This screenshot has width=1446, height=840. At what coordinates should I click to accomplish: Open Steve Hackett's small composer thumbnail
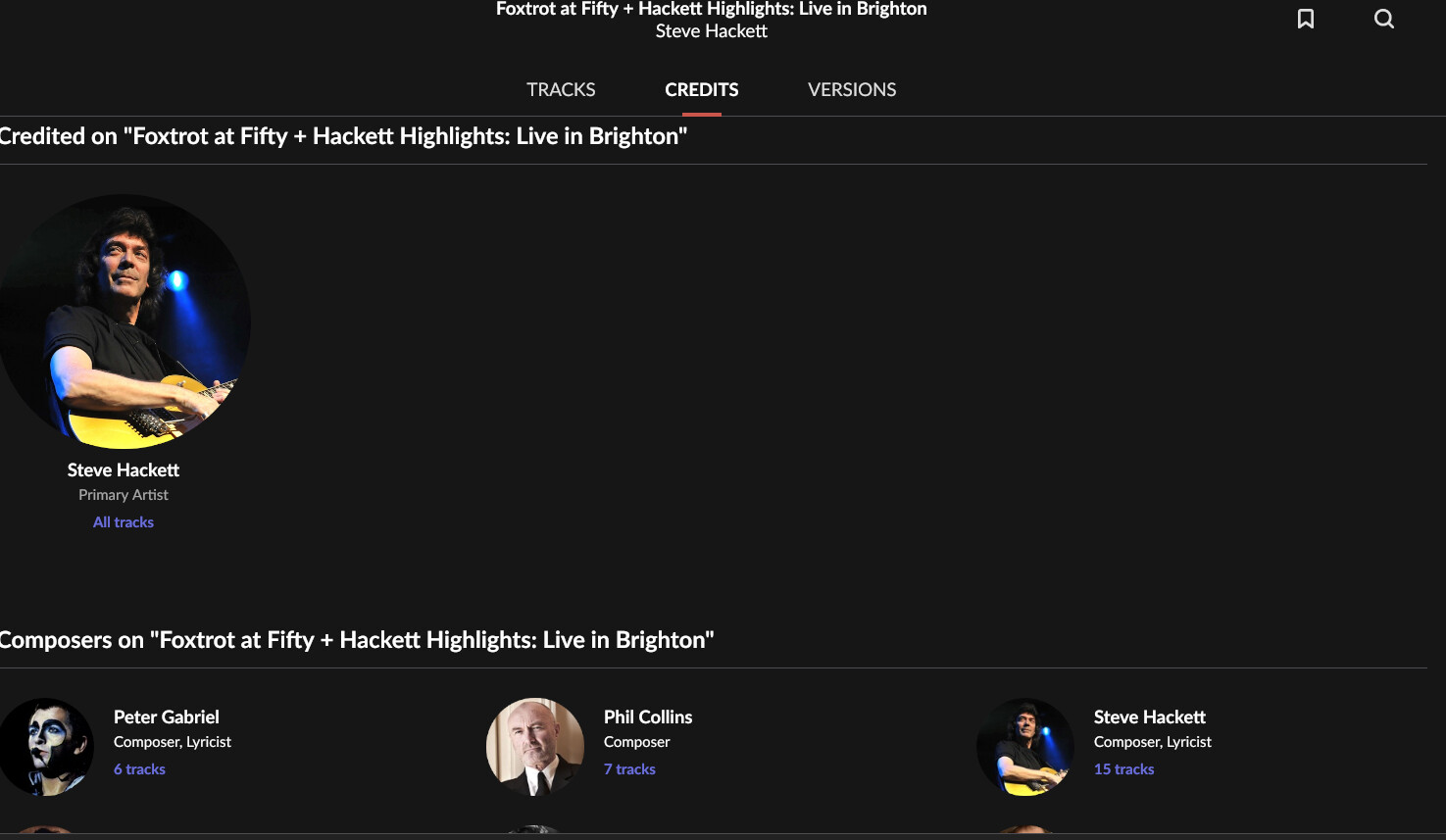coord(1025,747)
